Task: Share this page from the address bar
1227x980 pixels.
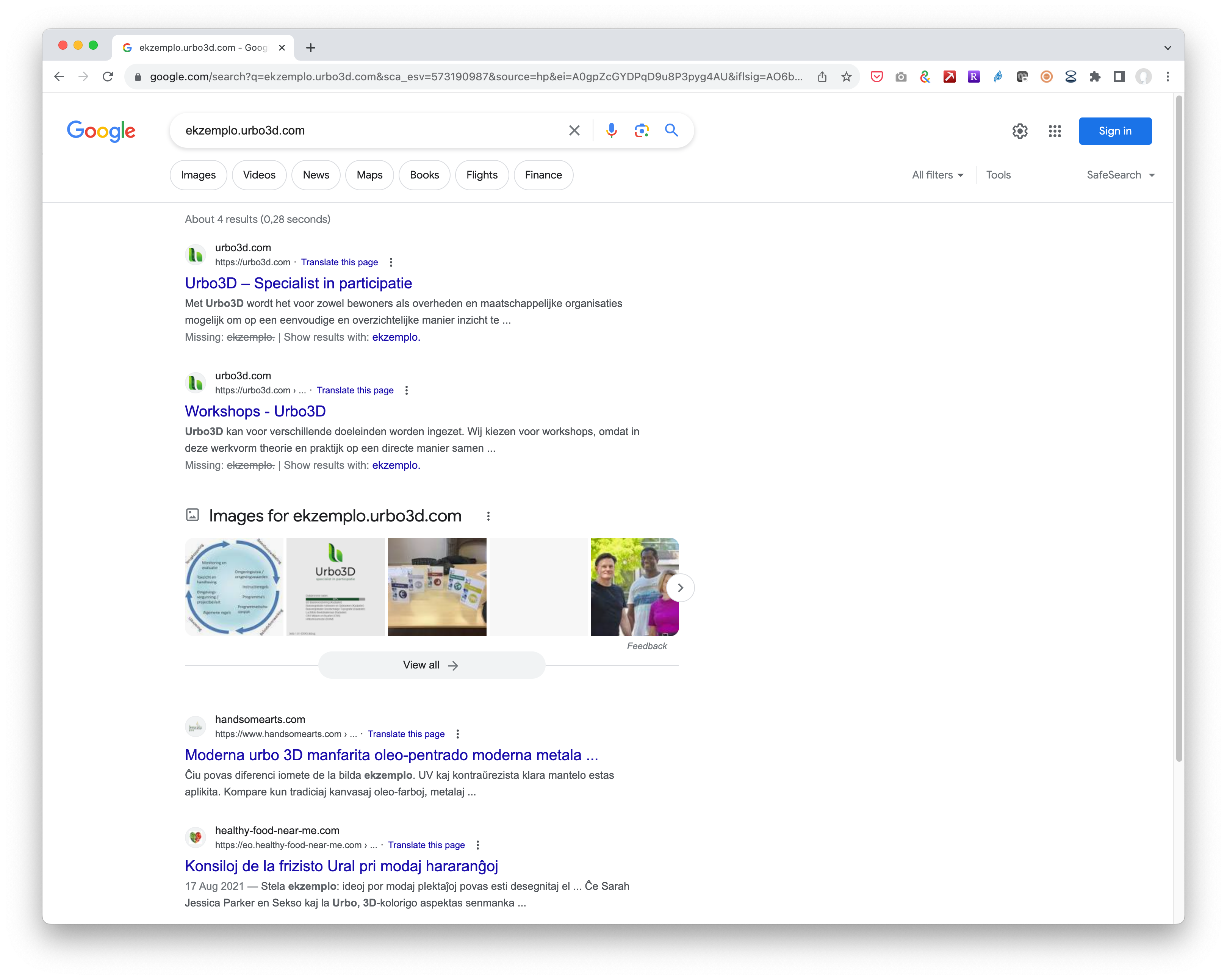Action: [822, 76]
